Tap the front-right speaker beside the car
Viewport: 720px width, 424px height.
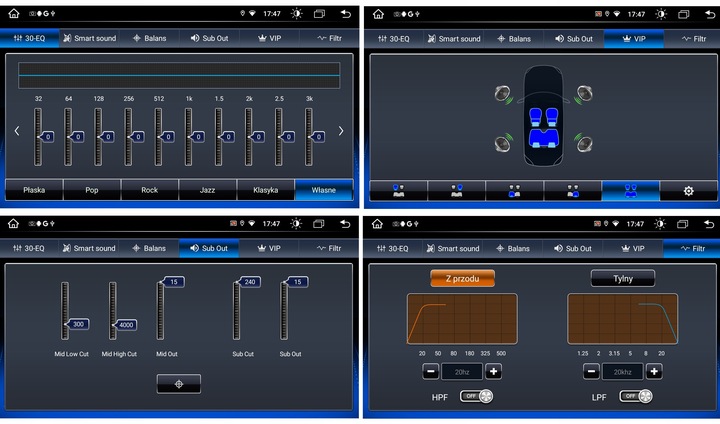[x=584, y=94]
